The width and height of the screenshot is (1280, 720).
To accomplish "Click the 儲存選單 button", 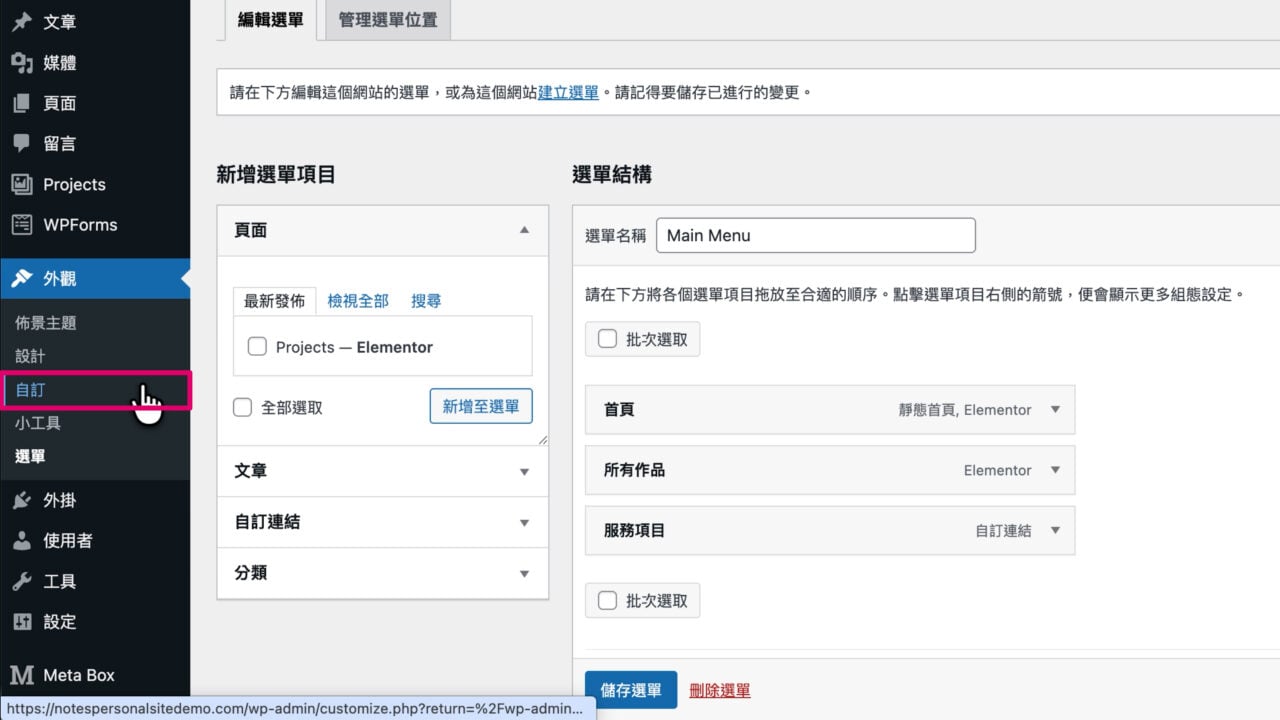I will click(x=631, y=690).
